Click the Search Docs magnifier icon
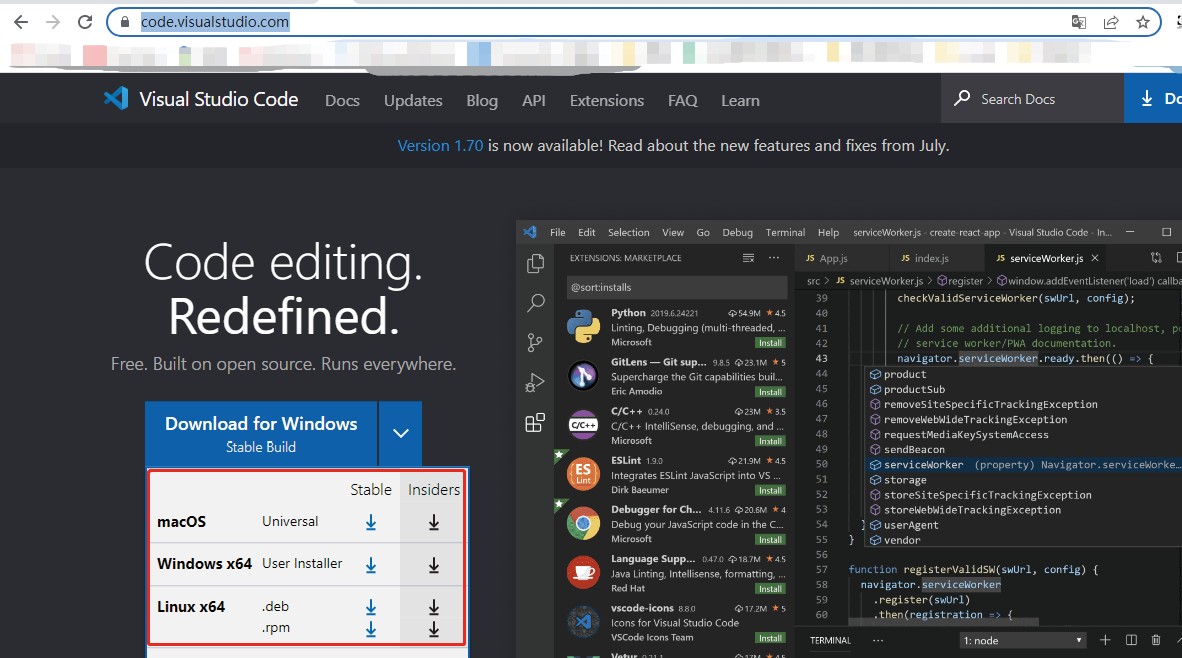This screenshot has height=658, width=1182. pos(962,99)
